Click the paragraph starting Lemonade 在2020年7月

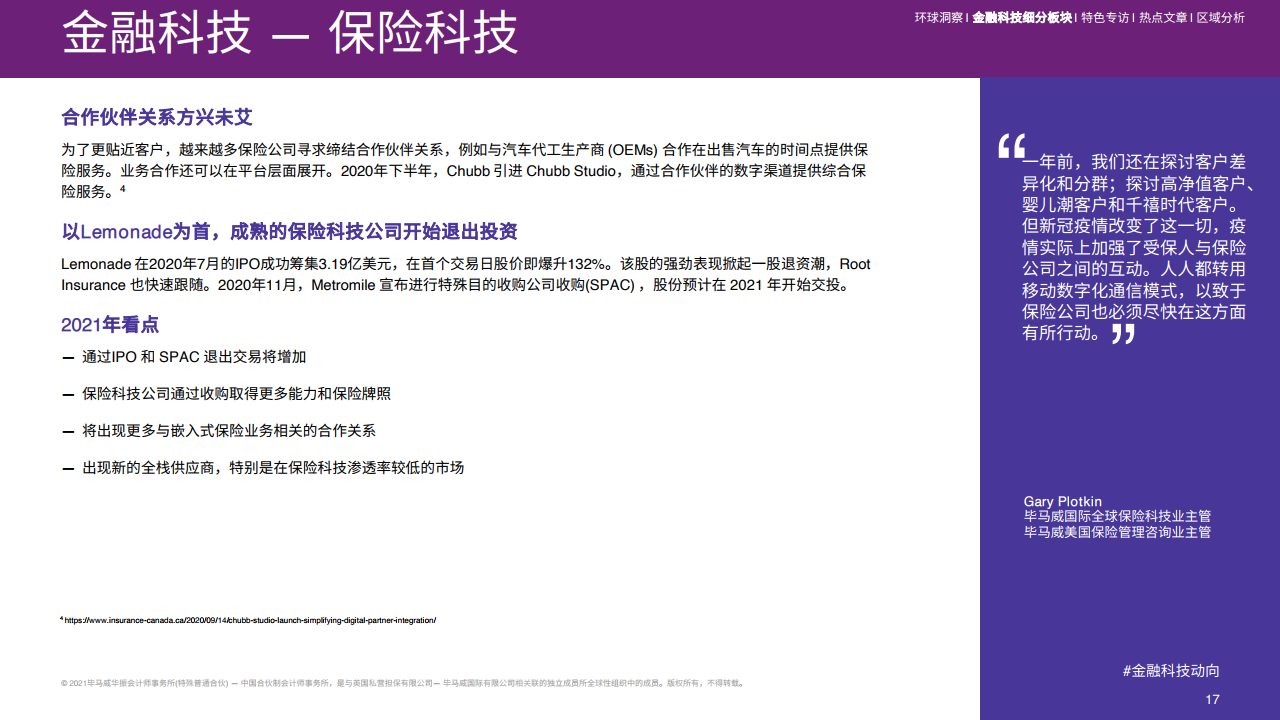[466, 274]
